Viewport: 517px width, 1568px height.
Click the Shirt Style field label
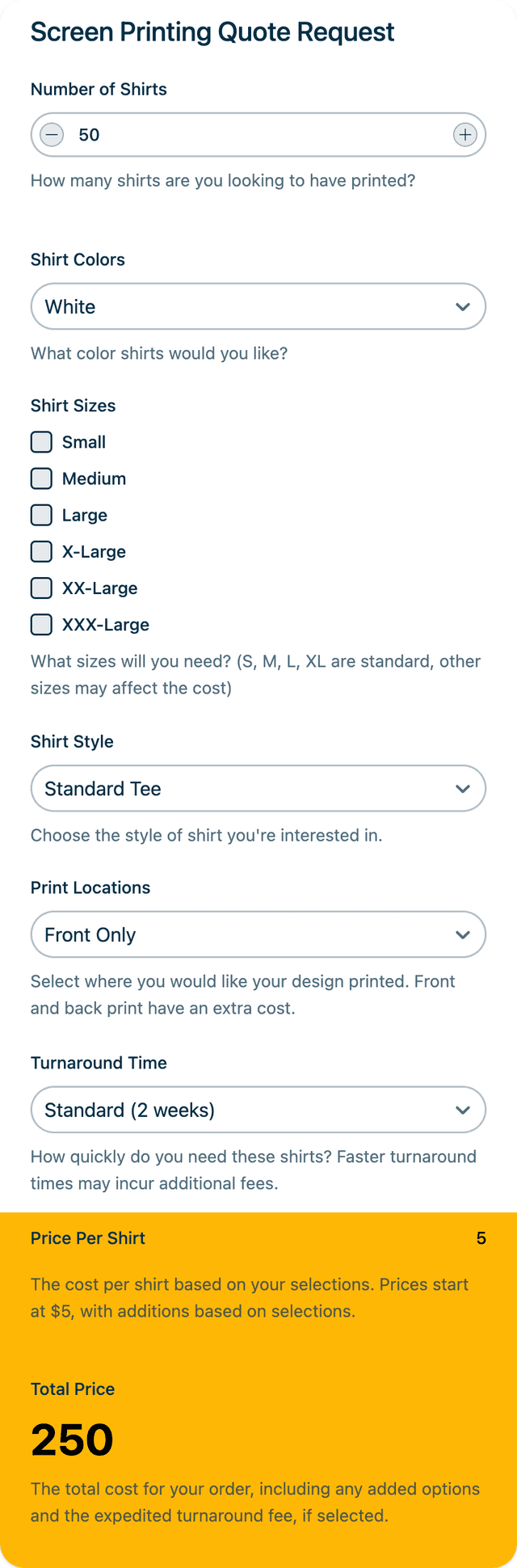pos(72,741)
